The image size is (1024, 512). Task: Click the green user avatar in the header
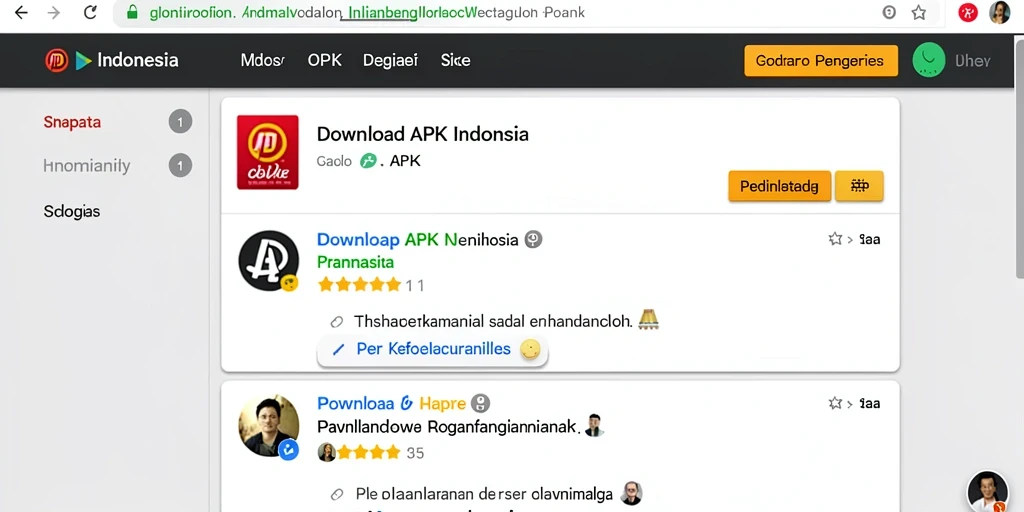tap(928, 60)
